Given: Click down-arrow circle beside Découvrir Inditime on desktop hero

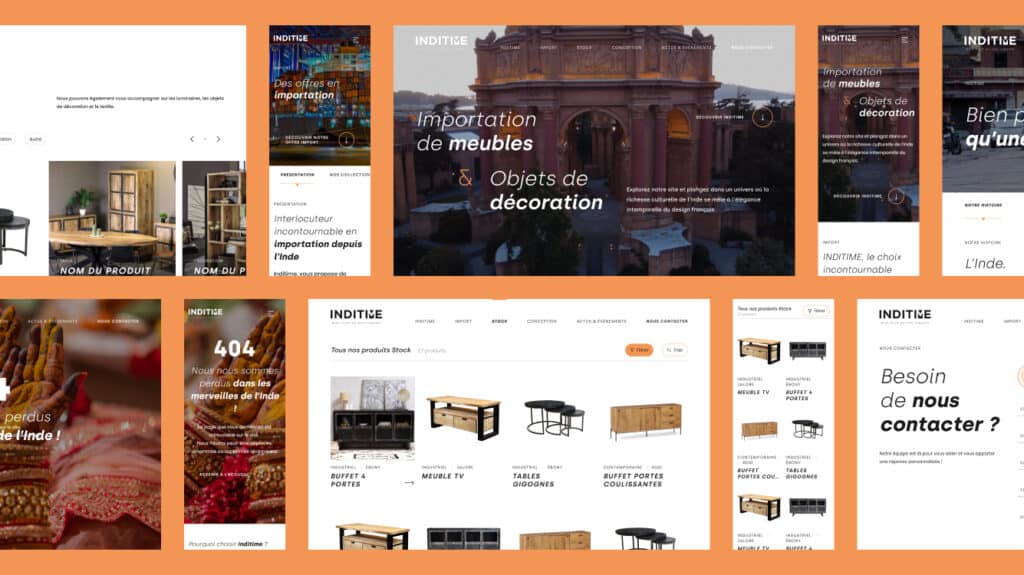Looking at the screenshot, I should pyautogui.click(x=762, y=117).
